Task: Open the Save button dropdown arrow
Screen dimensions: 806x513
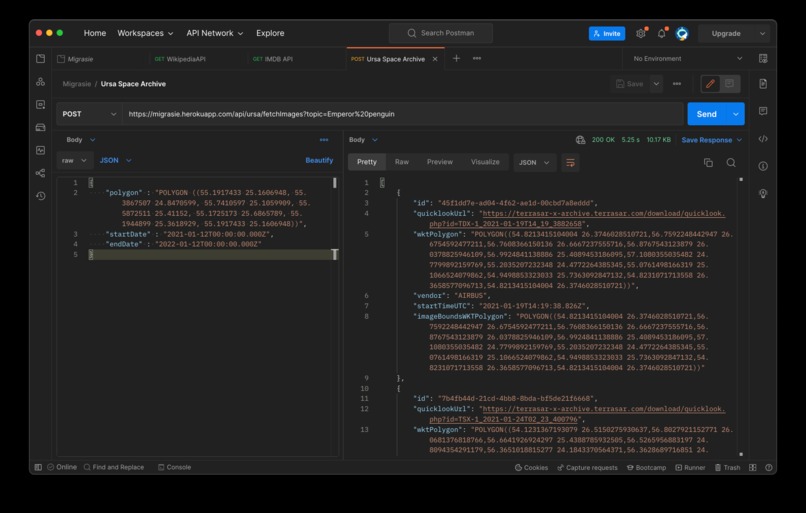Action: [x=656, y=84]
